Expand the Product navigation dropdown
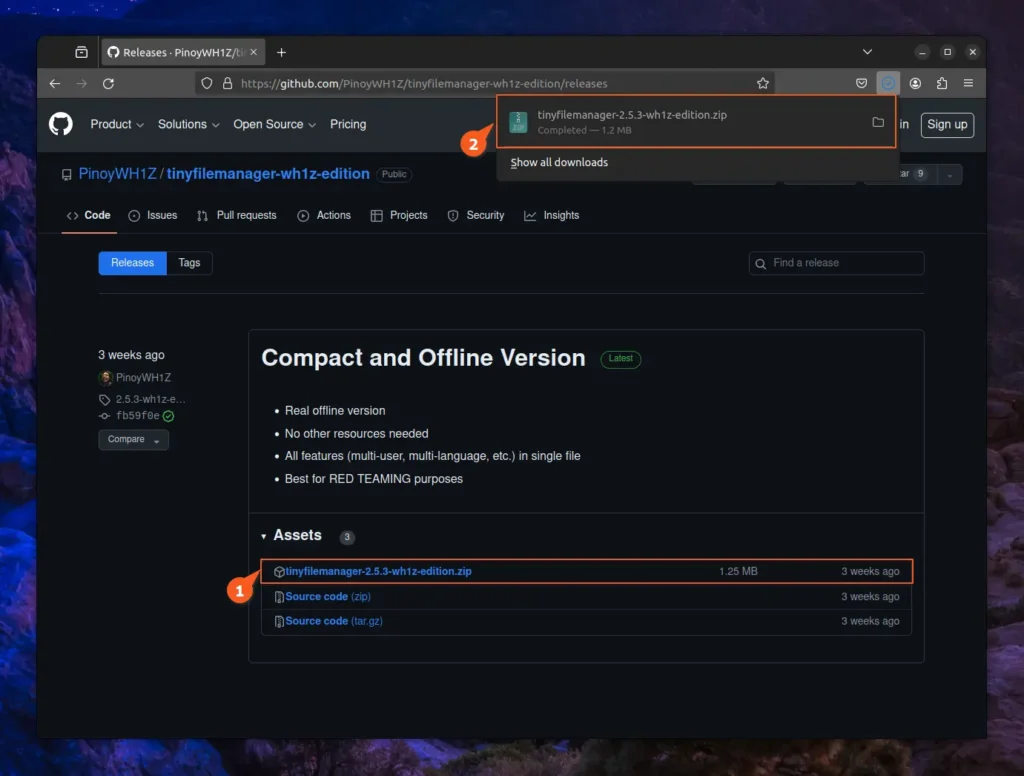 pos(117,124)
